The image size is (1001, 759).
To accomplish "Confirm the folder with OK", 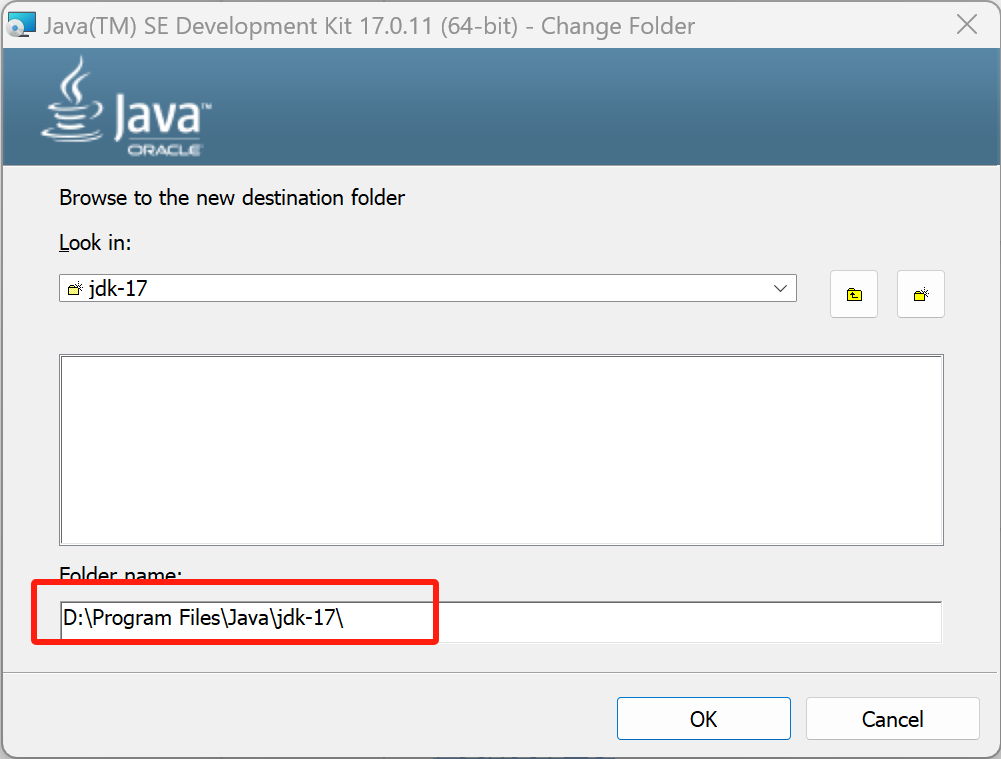I will point(704,719).
